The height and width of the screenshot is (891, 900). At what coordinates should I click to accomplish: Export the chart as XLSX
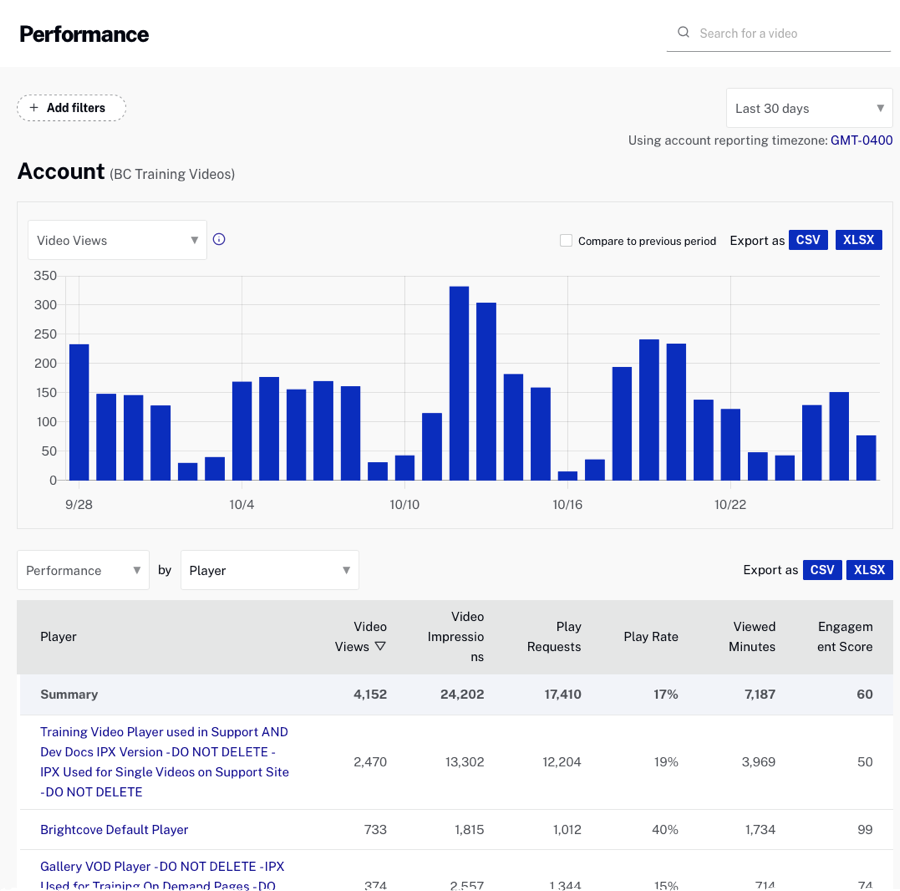tap(858, 239)
